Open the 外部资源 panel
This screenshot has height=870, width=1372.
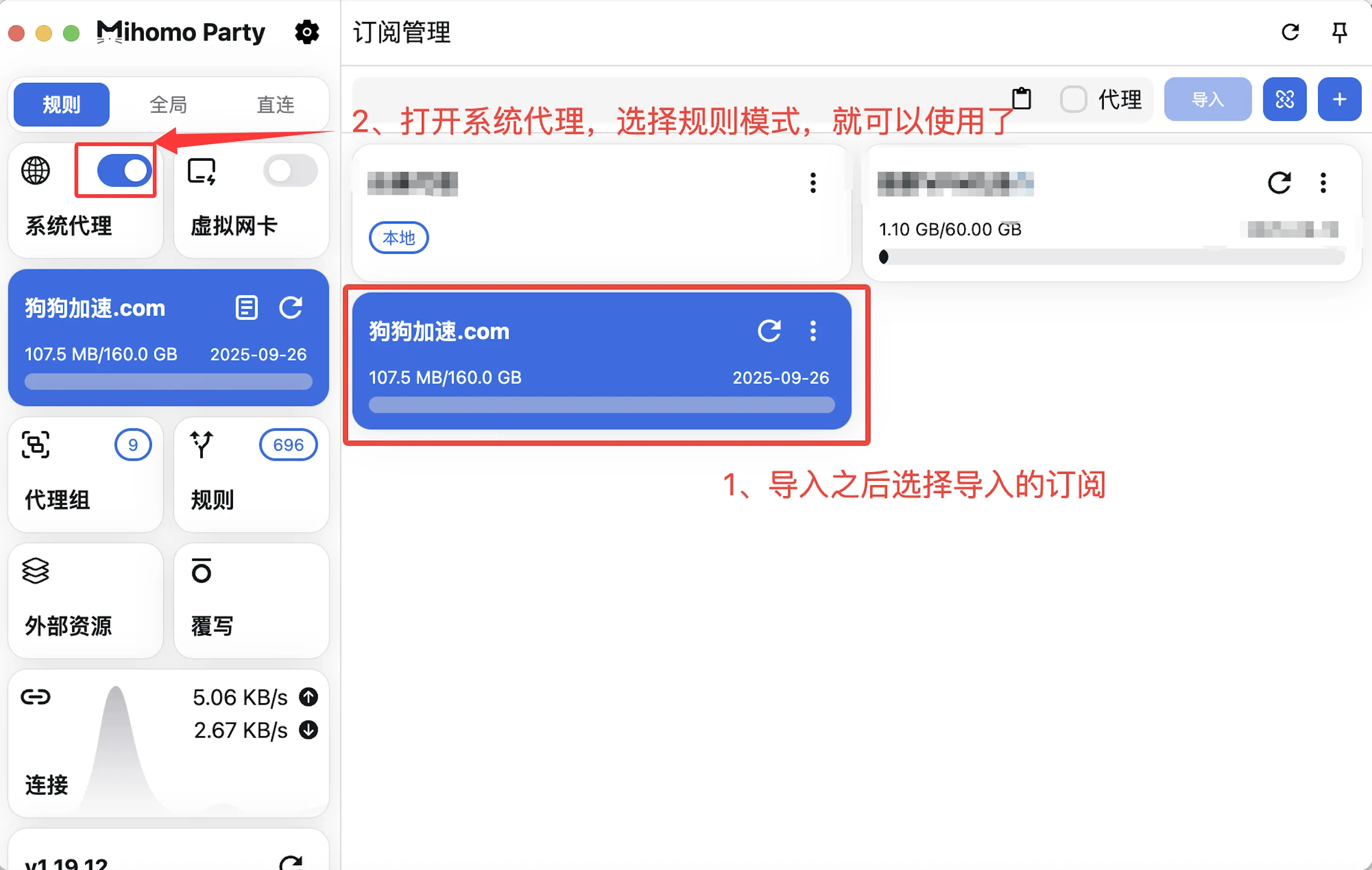85,601
